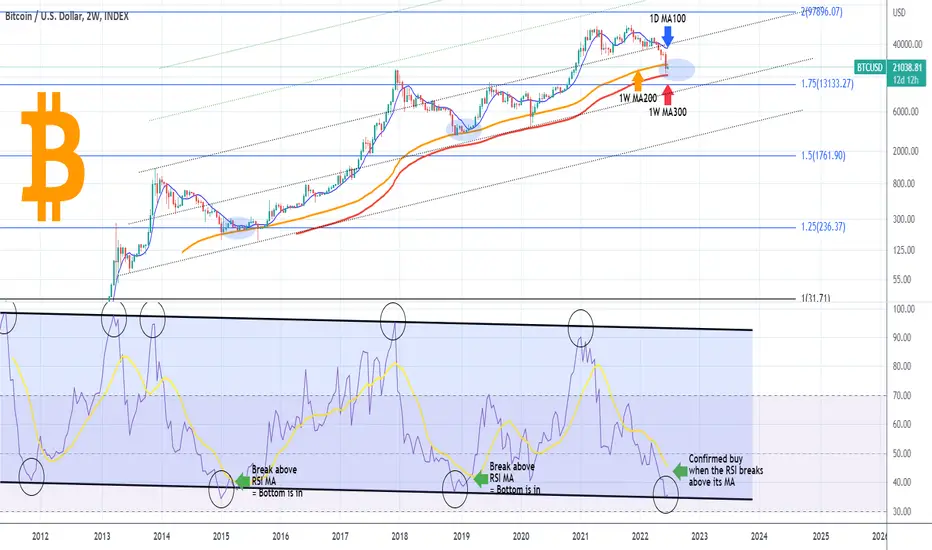Open the USD currency label
The width and height of the screenshot is (932, 550).
(x=899, y=12)
